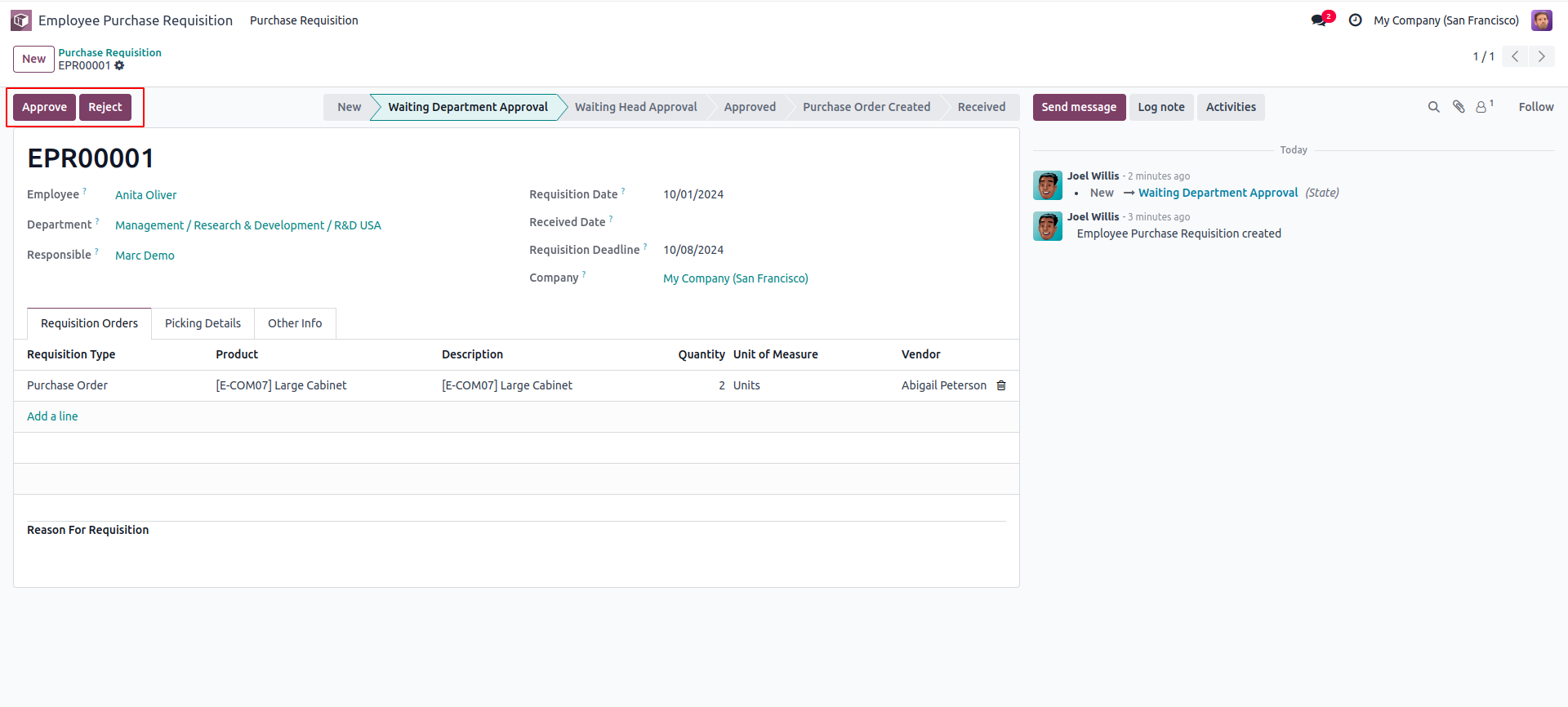Screen dimensions: 1568x707
Task: Select Waiting Department Approval stage
Action: click(467, 107)
